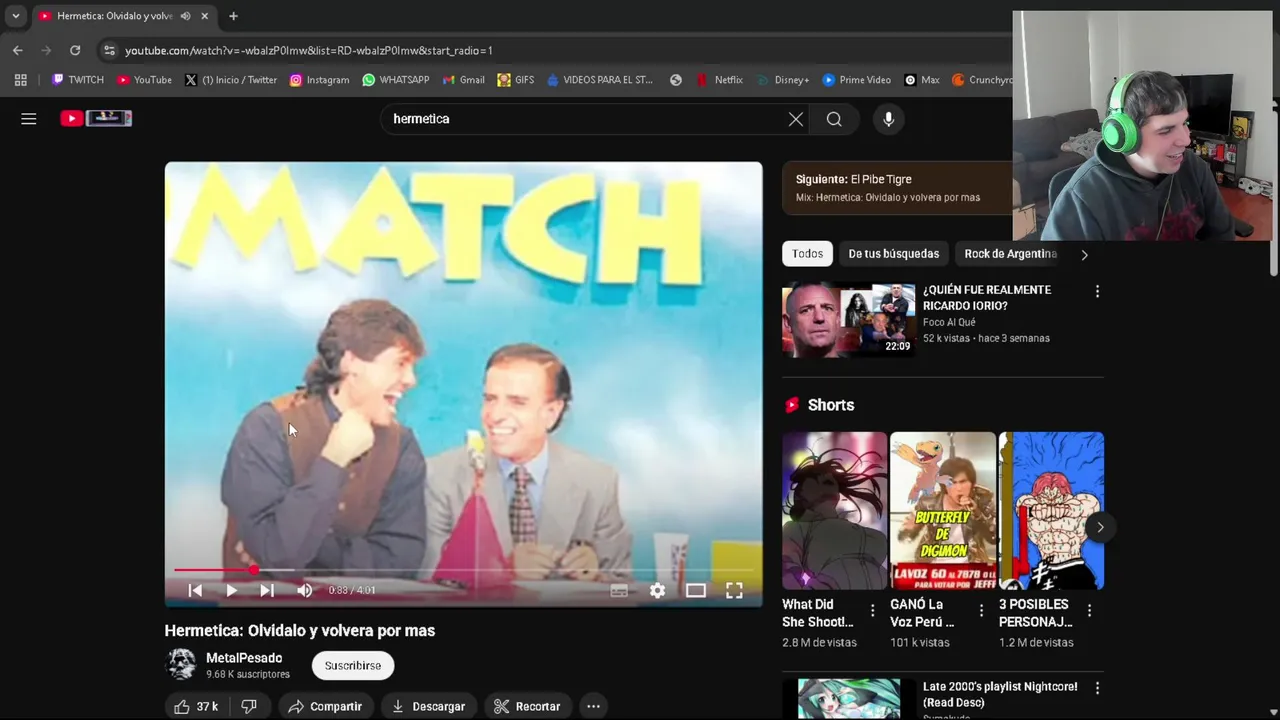1280x720 pixels.
Task: Download video with Descargar button
Action: [x=428, y=706]
